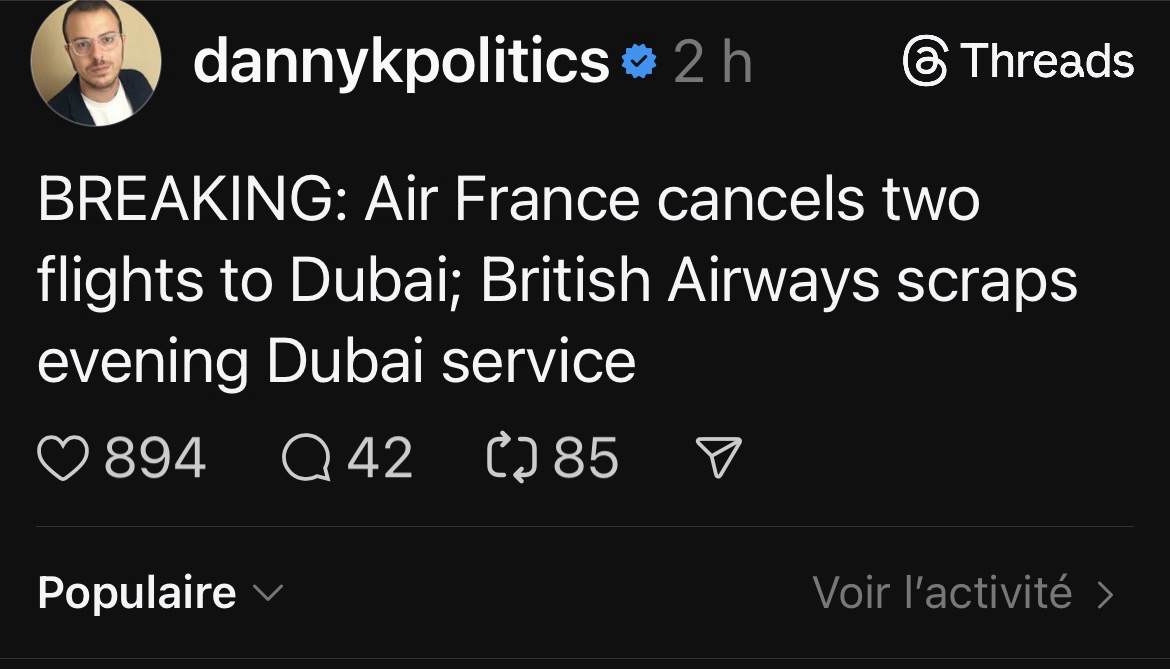Open the dannykpolitics username link
The image size is (1170, 669).
pyautogui.click(x=400, y=62)
